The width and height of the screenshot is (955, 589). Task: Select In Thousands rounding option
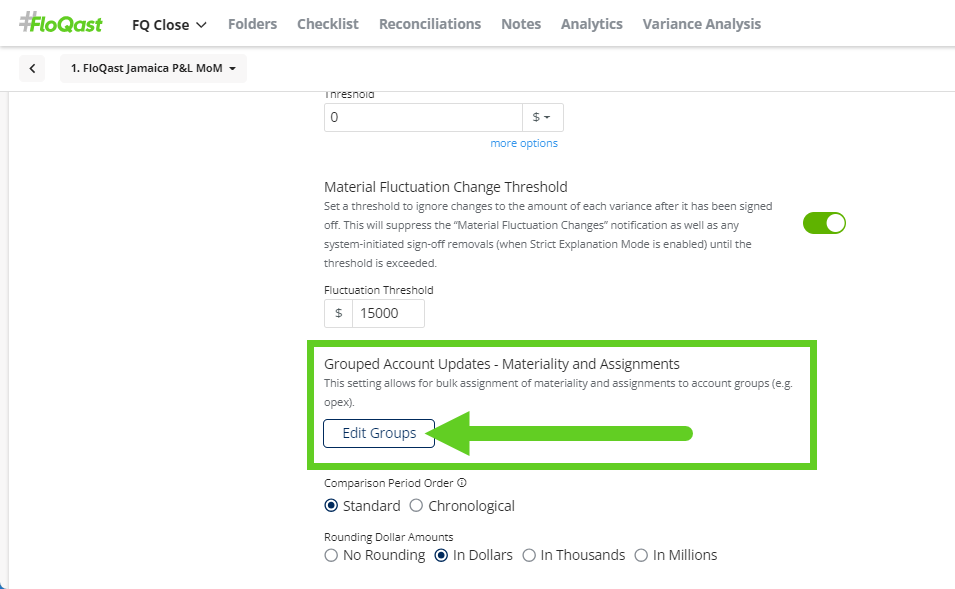click(530, 555)
